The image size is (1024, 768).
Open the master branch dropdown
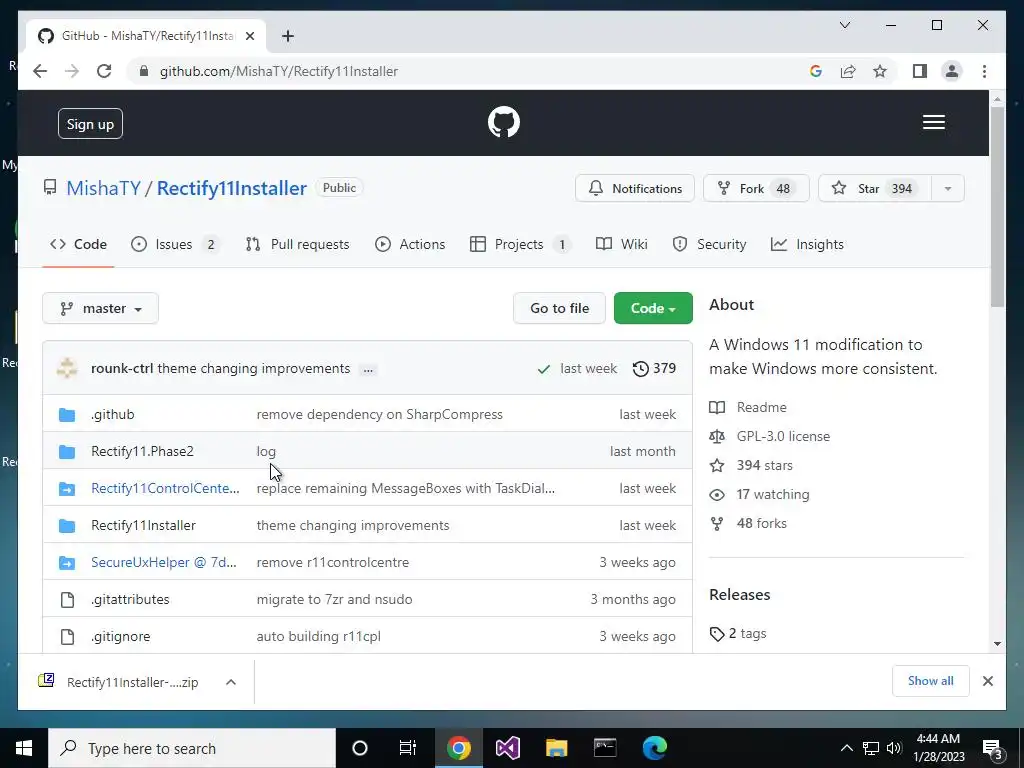[101, 308]
